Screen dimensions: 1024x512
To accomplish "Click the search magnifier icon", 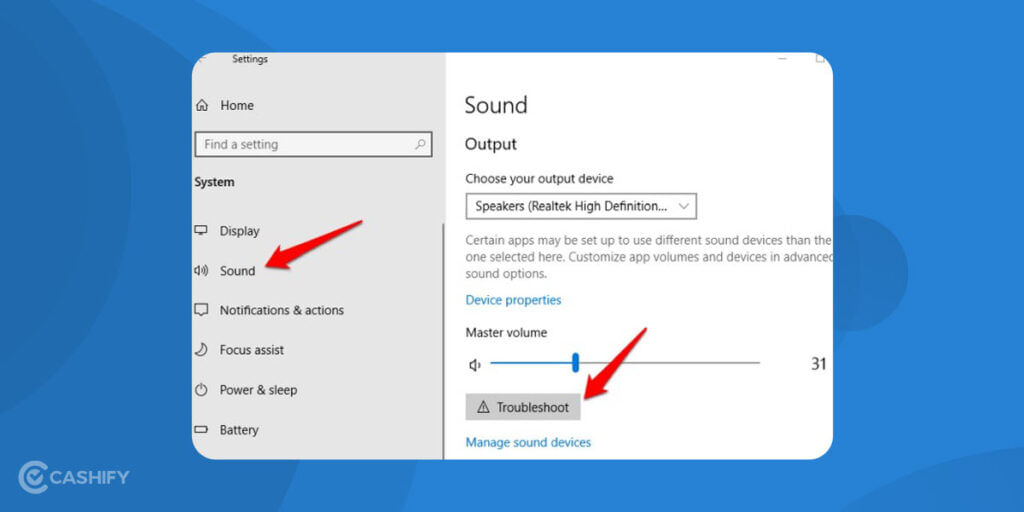I will pos(420,144).
